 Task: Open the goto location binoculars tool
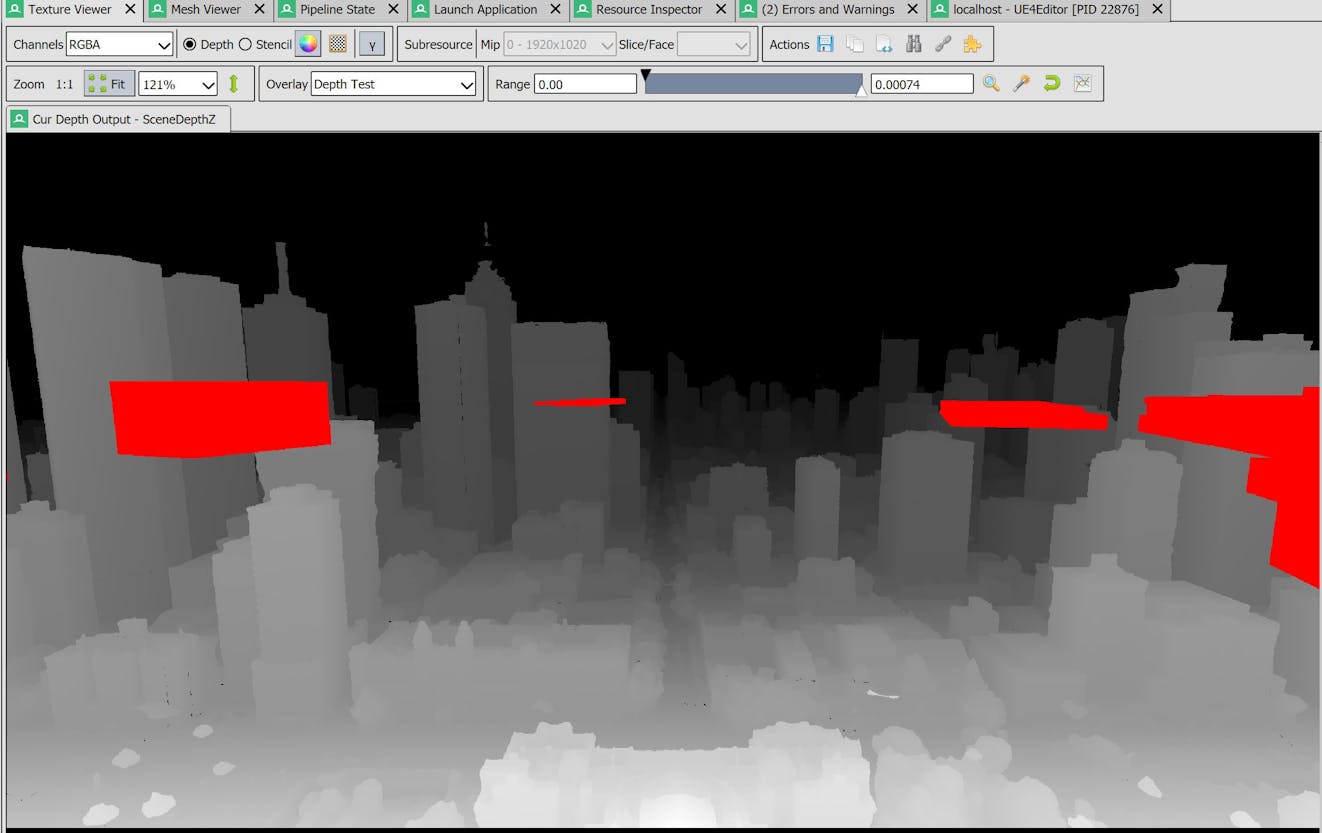[912, 44]
